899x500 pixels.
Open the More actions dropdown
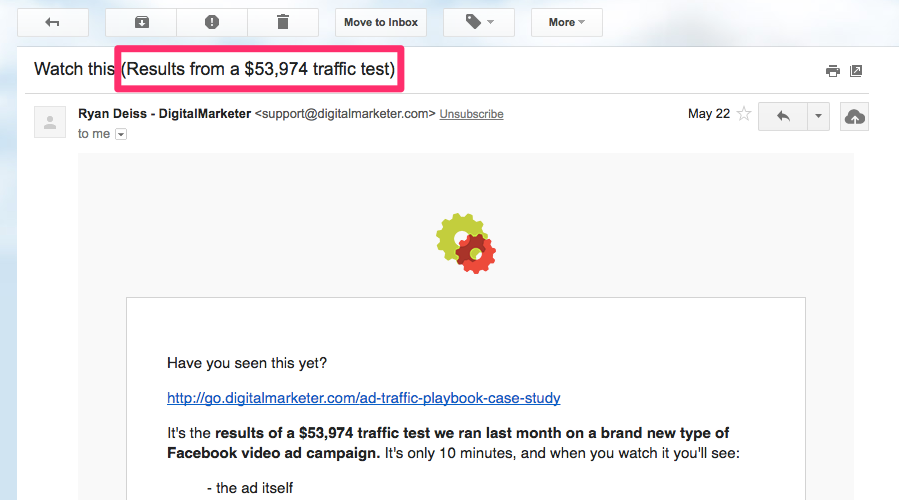point(566,22)
